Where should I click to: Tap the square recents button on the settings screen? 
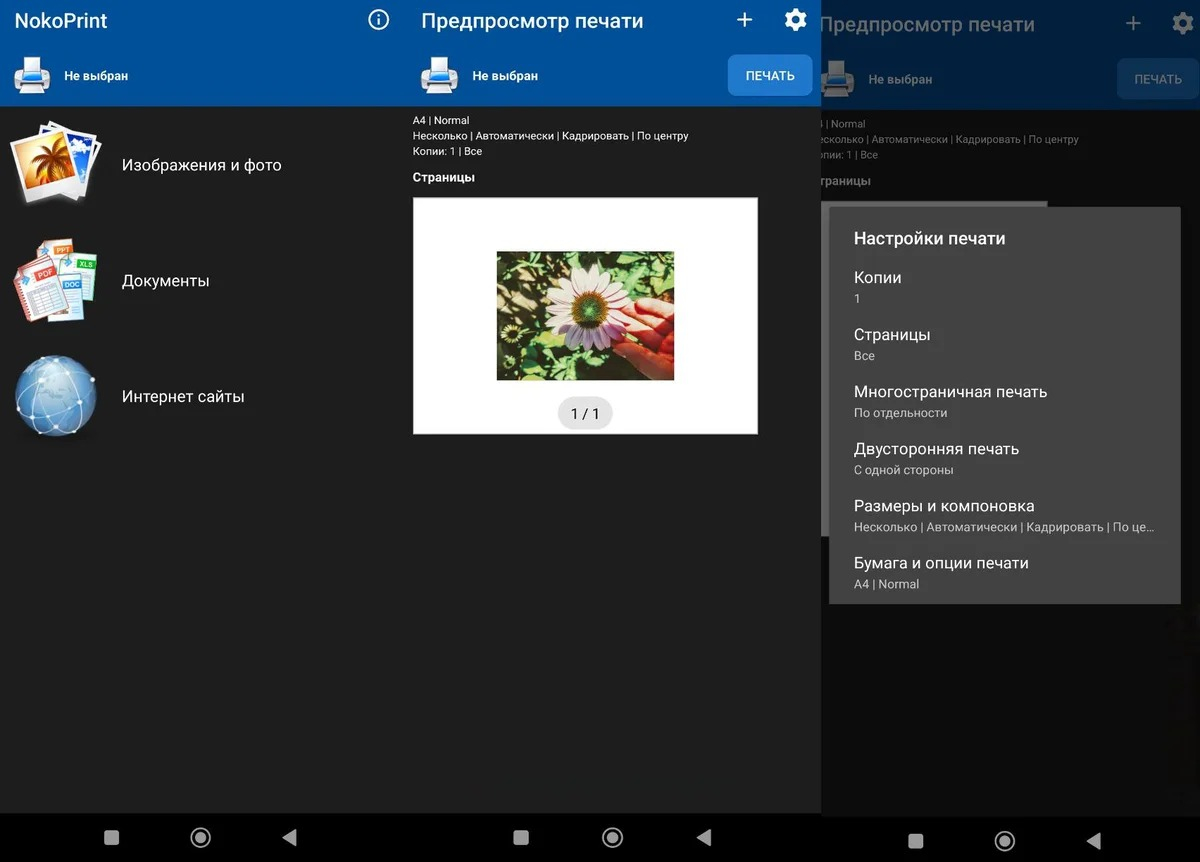(x=915, y=841)
